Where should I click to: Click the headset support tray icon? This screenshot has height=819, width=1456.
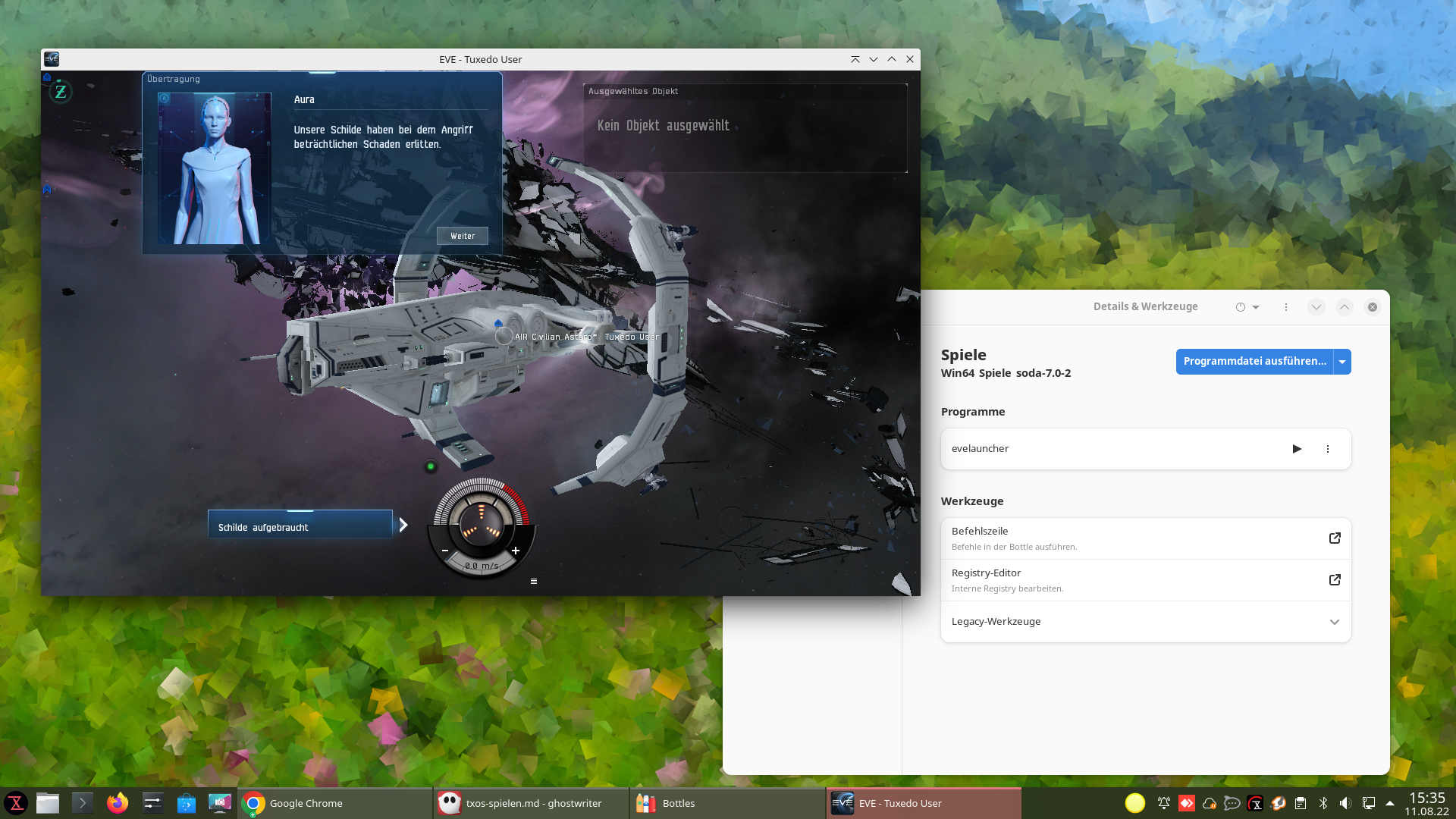click(x=1278, y=803)
